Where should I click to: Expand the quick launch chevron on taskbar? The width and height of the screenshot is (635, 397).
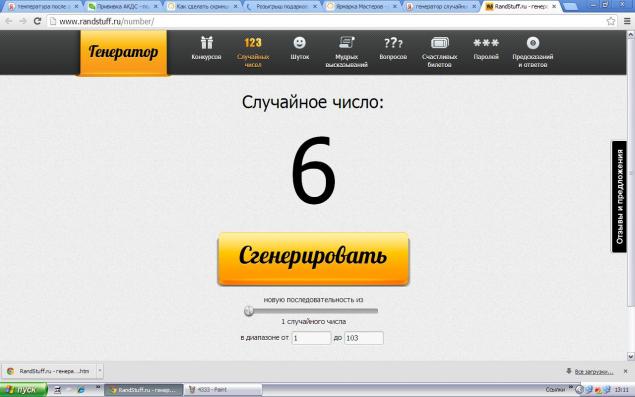pyautogui.click(x=98, y=388)
